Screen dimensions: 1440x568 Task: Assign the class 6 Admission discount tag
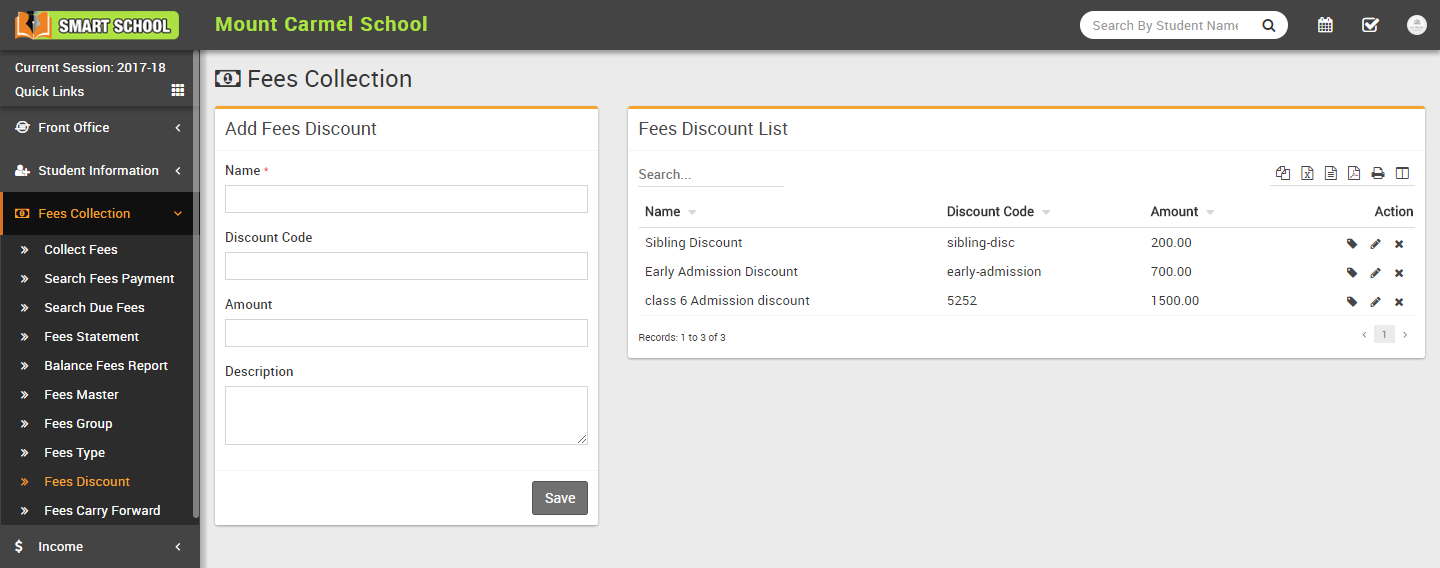point(1352,301)
